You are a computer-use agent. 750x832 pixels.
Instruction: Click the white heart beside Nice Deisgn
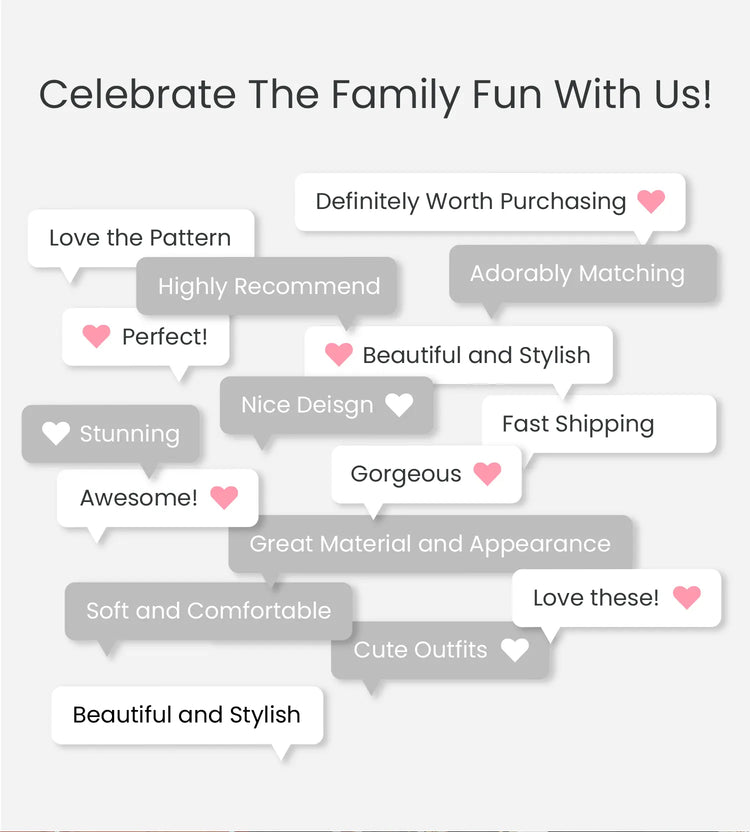(399, 405)
